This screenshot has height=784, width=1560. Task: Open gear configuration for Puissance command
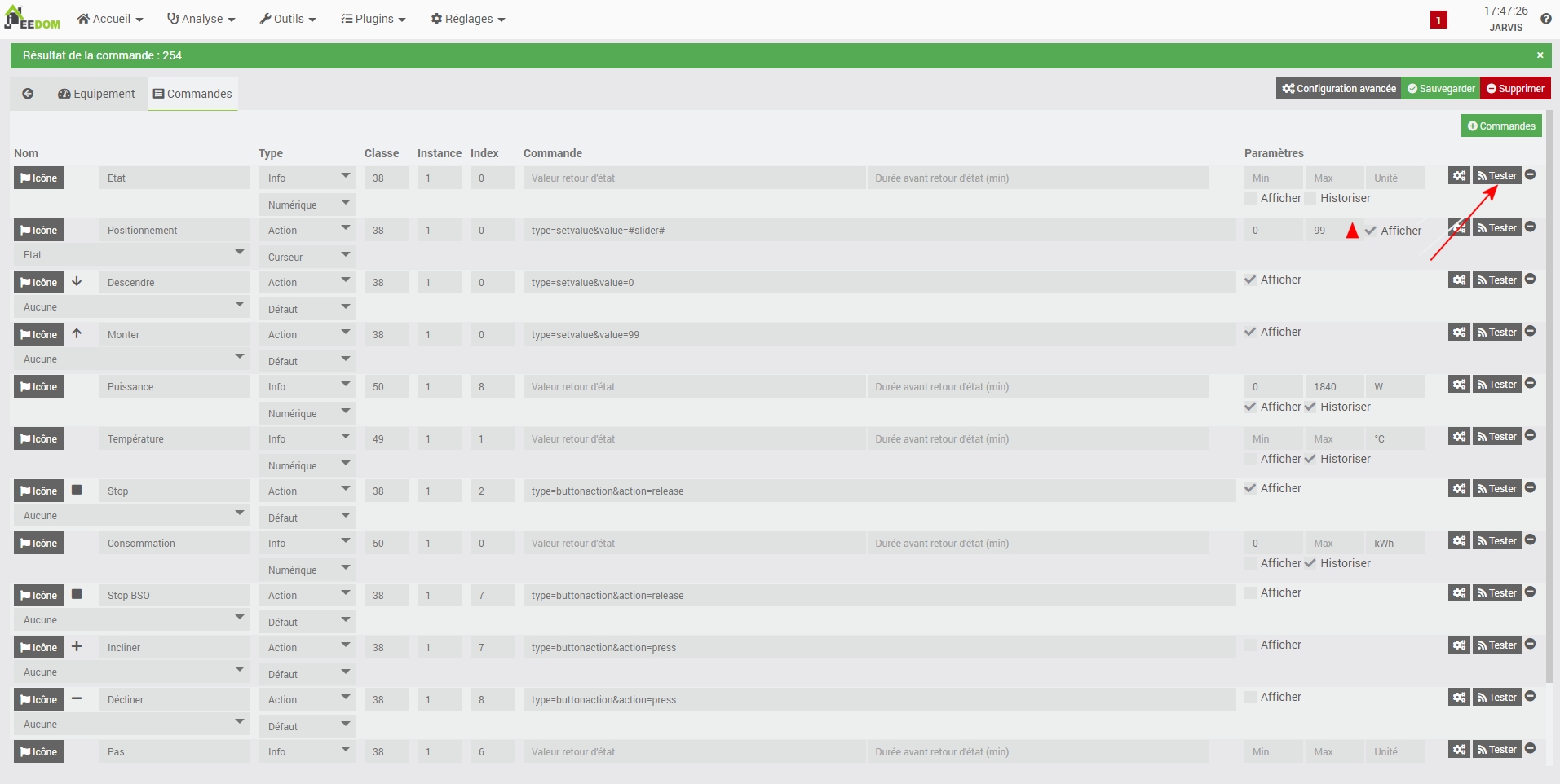pos(1459,384)
